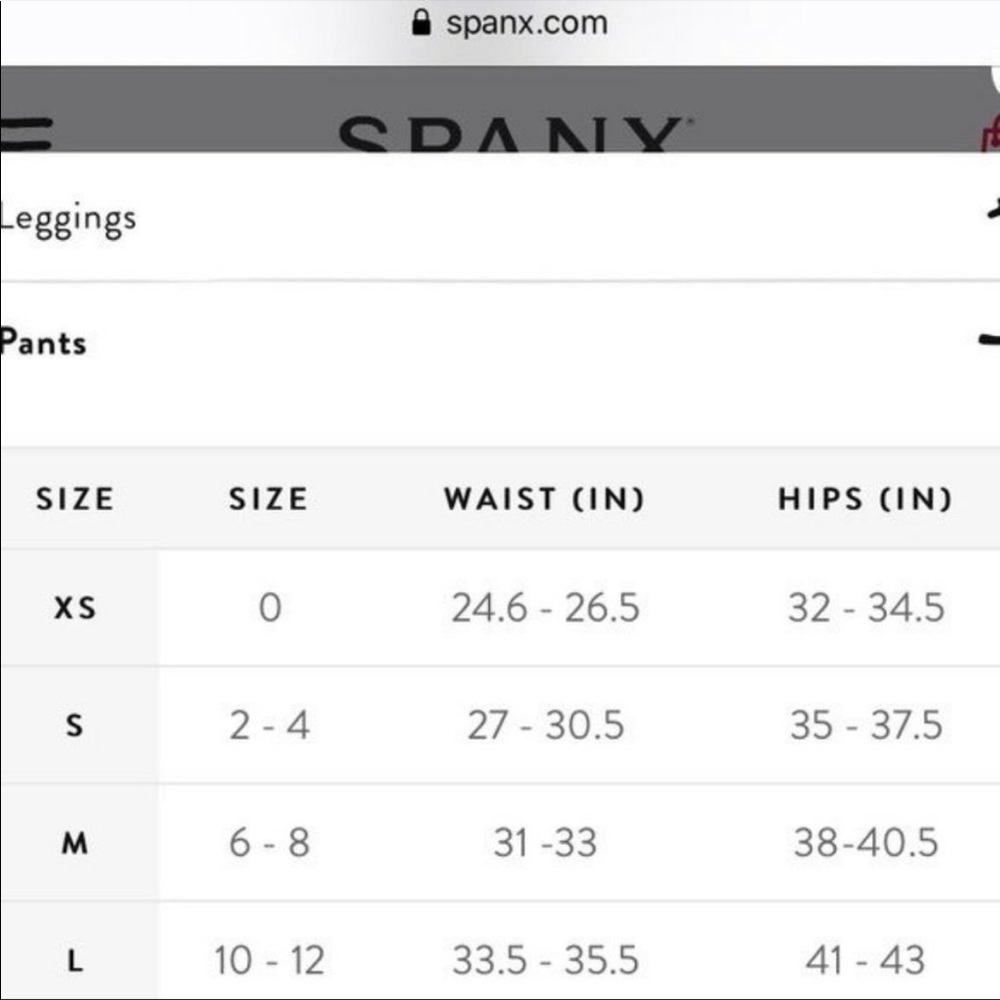Click the WAIST (IN) column header
This screenshot has height=1000, width=1000.
546,498
